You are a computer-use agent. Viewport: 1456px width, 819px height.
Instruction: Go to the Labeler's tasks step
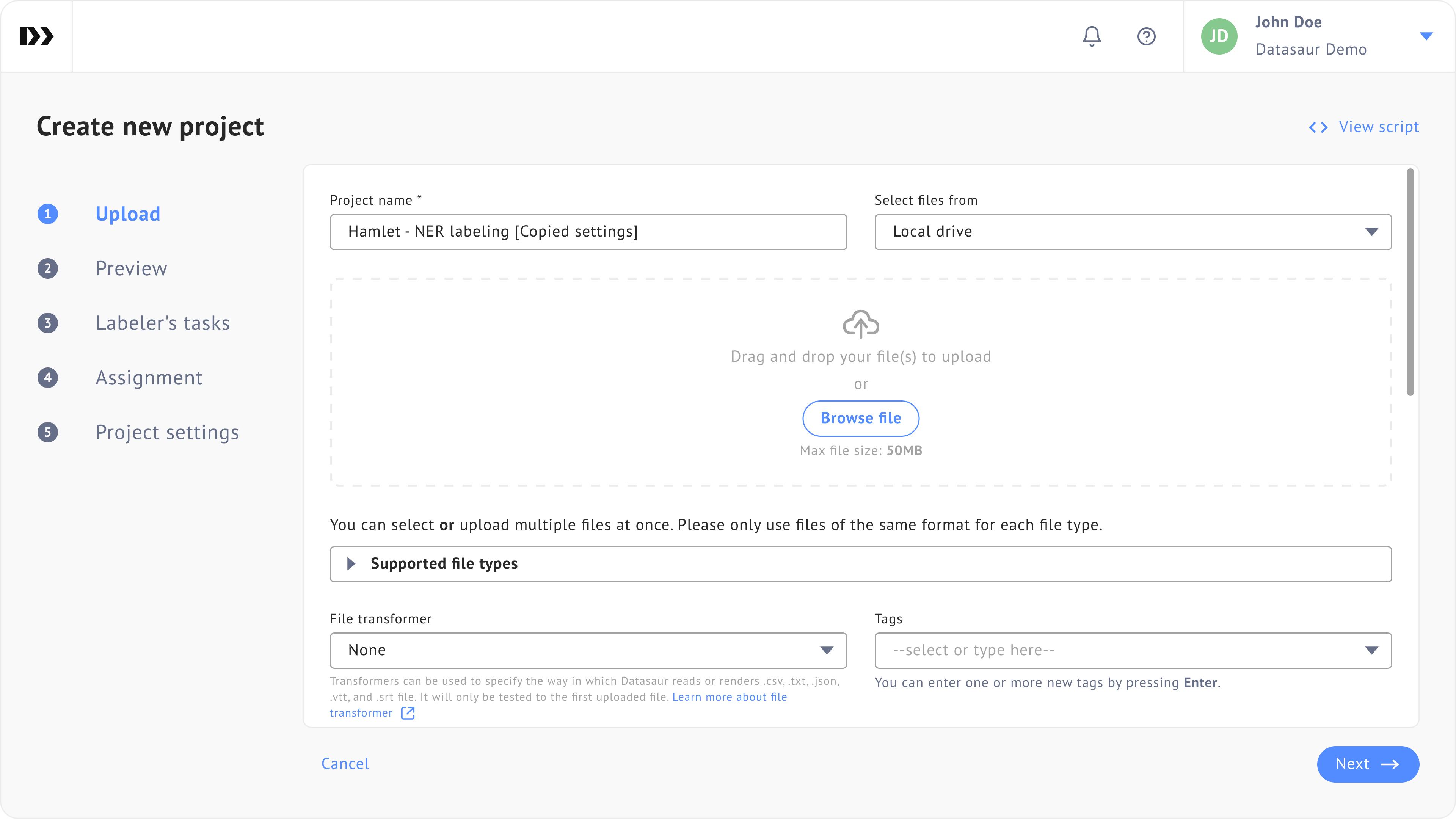tap(162, 323)
